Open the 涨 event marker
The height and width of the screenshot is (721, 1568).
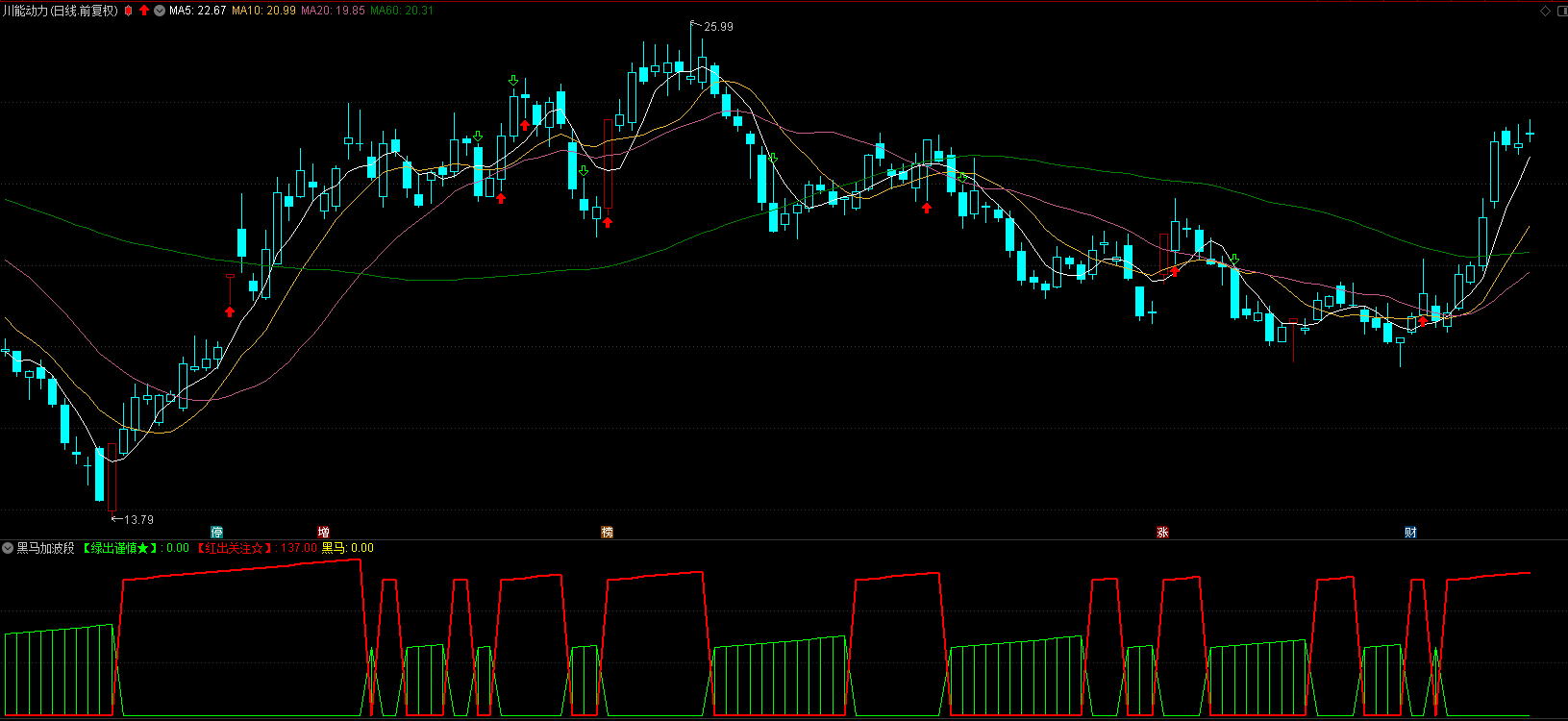(x=1162, y=532)
